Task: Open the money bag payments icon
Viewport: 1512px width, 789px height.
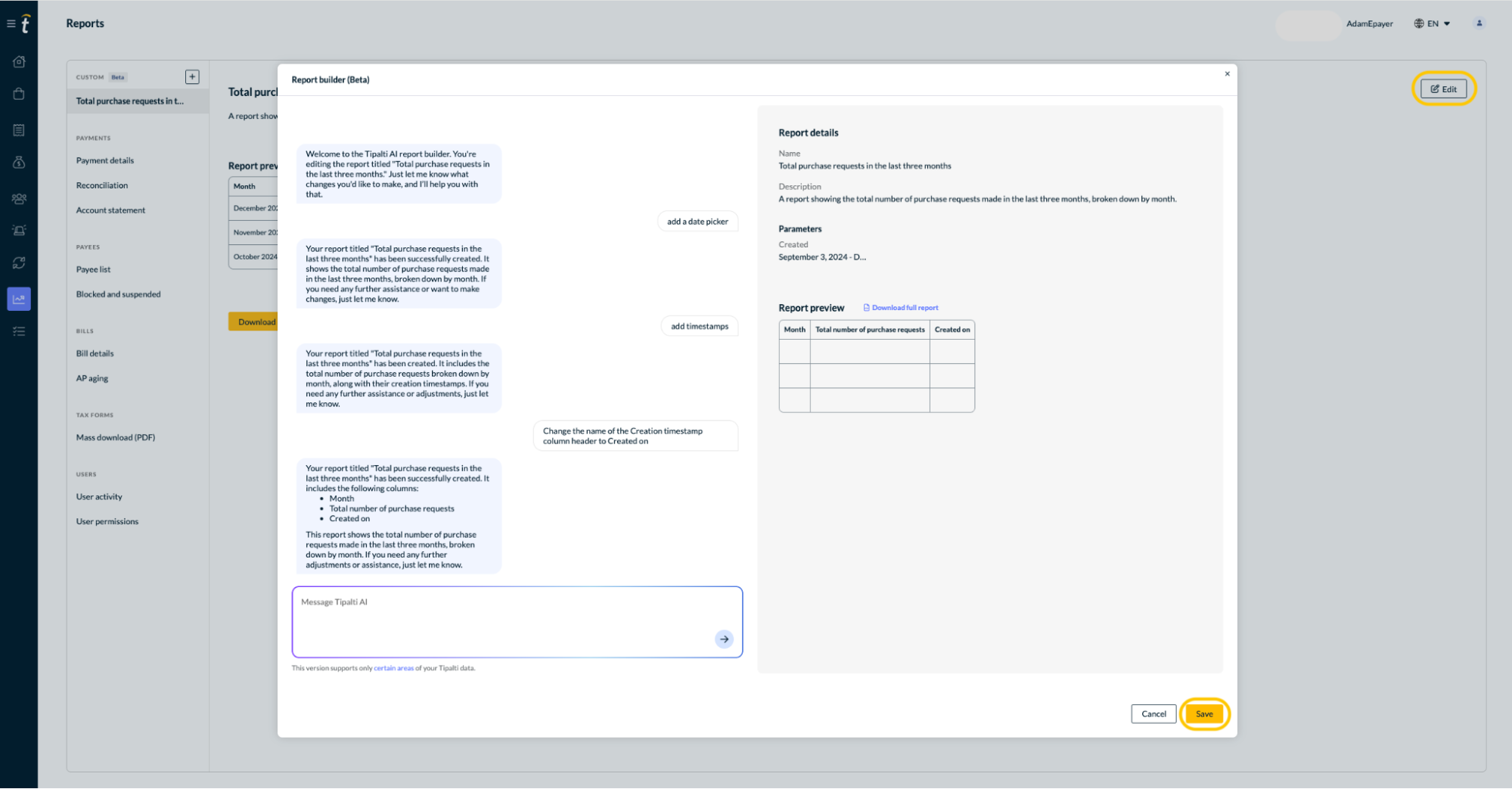Action: tap(19, 162)
